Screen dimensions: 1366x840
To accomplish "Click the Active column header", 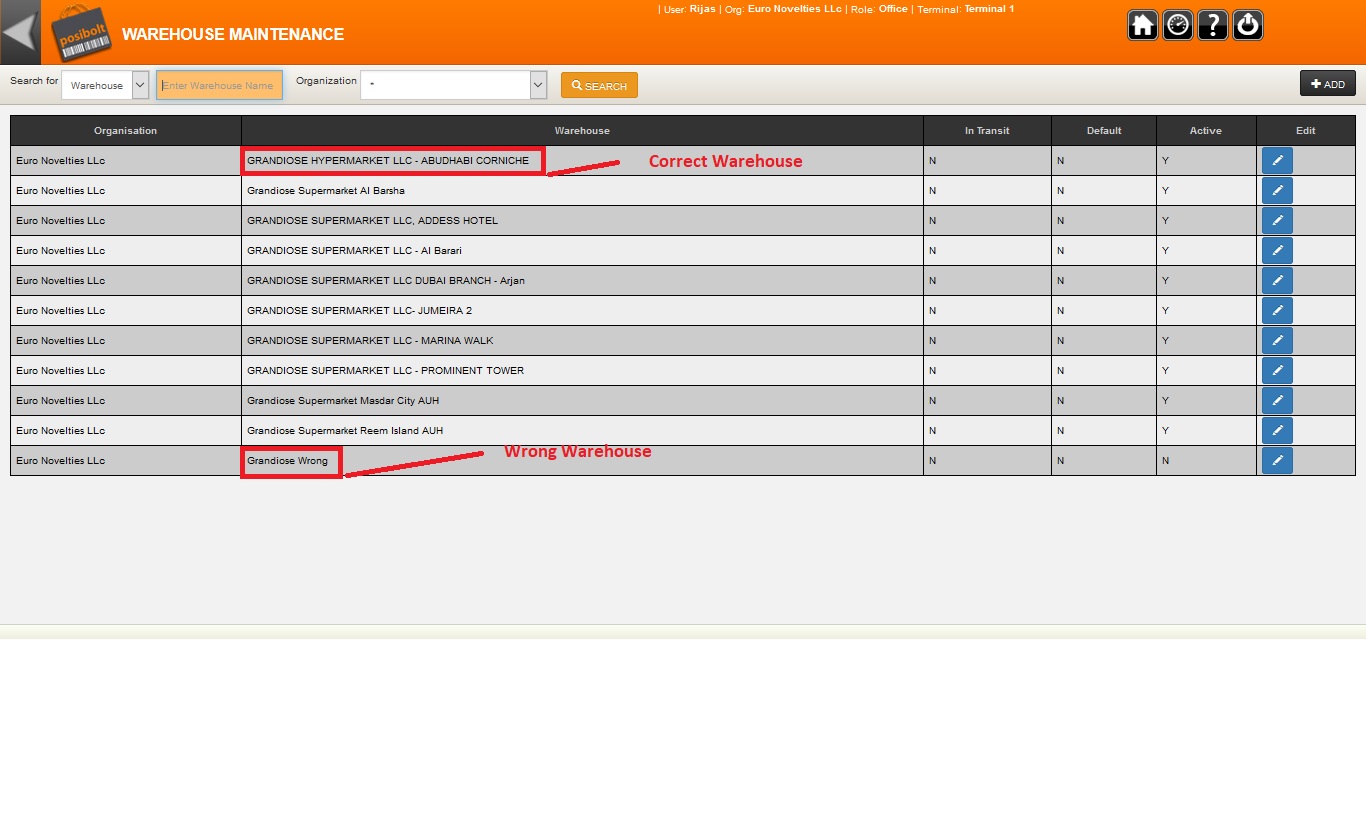I will [1205, 131].
